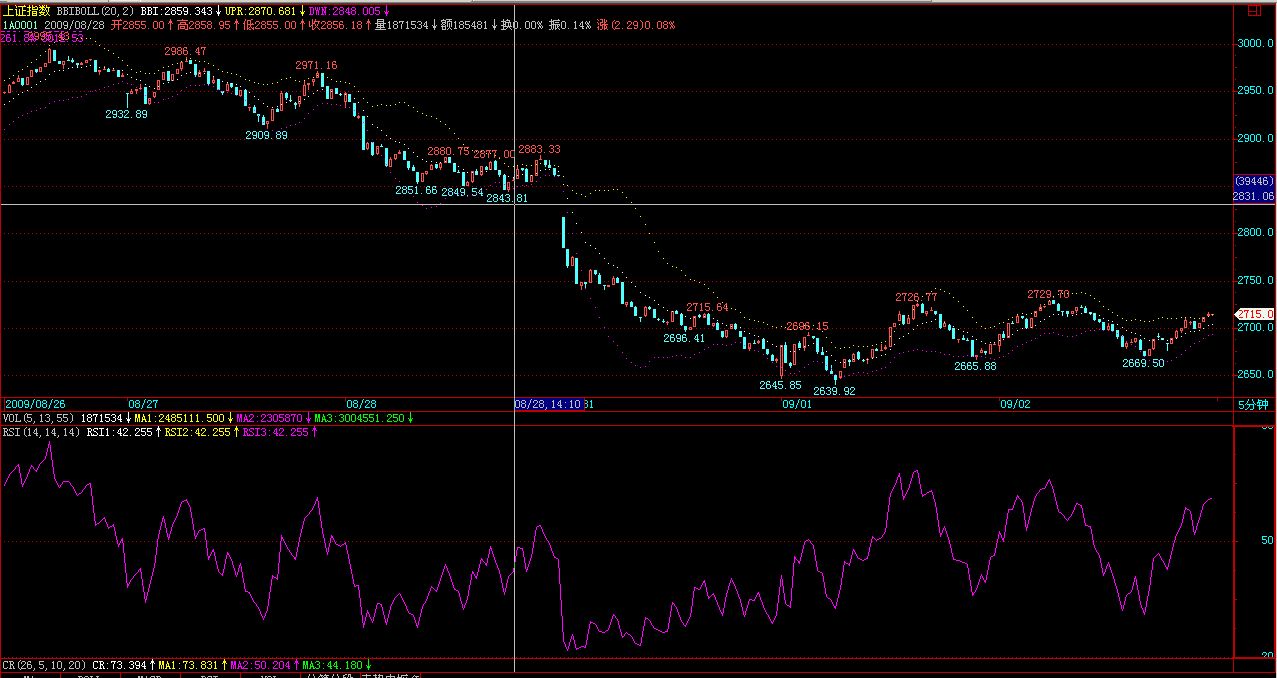Click the trough label 2851.66
Screen dimensions: 1277x678
416,190
